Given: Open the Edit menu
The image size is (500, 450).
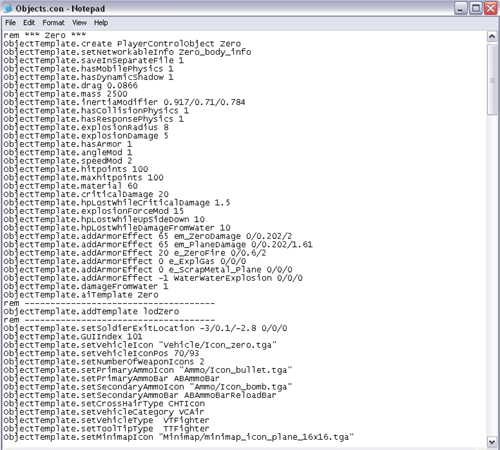Looking at the screenshot, I should (29, 23).
